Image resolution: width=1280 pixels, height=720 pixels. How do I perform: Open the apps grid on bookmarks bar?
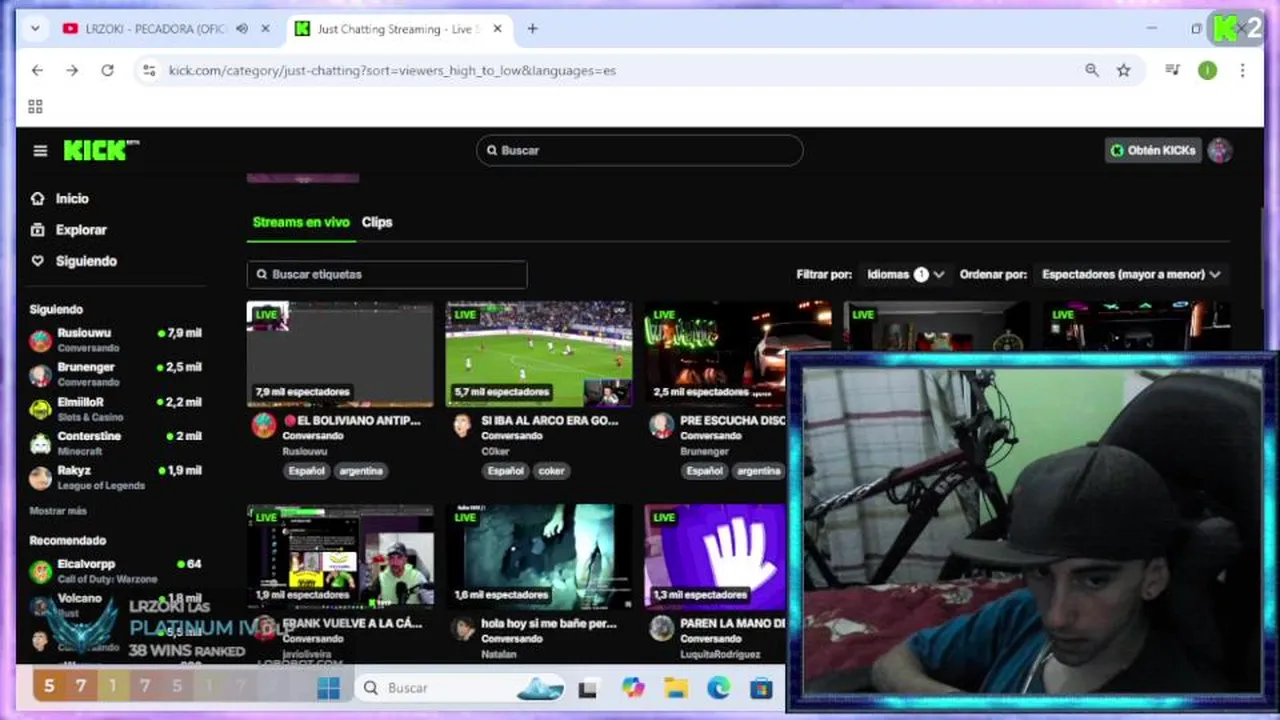[35, 106]
